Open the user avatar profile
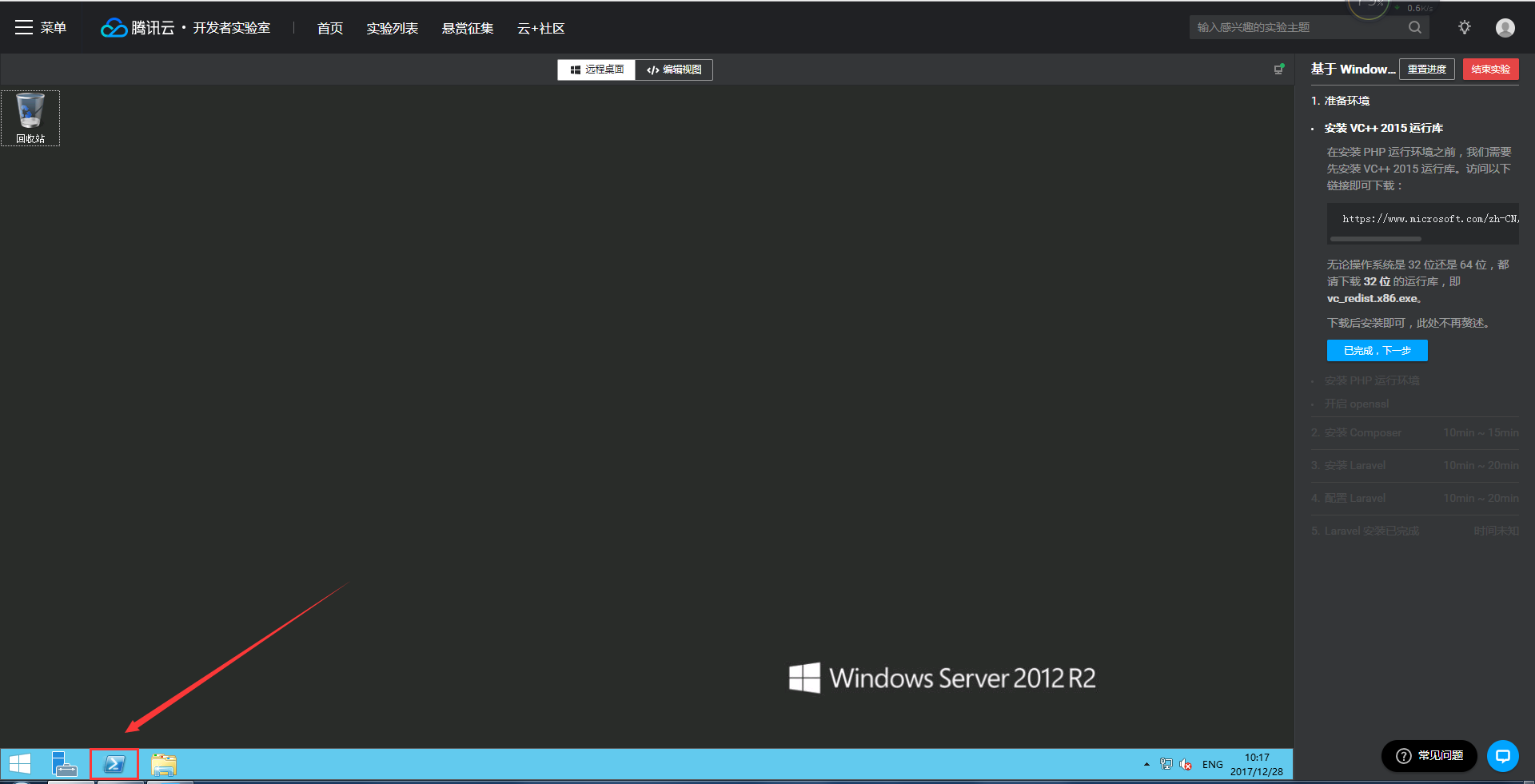Screen dimensions: 1535x784 point(1505,28)
